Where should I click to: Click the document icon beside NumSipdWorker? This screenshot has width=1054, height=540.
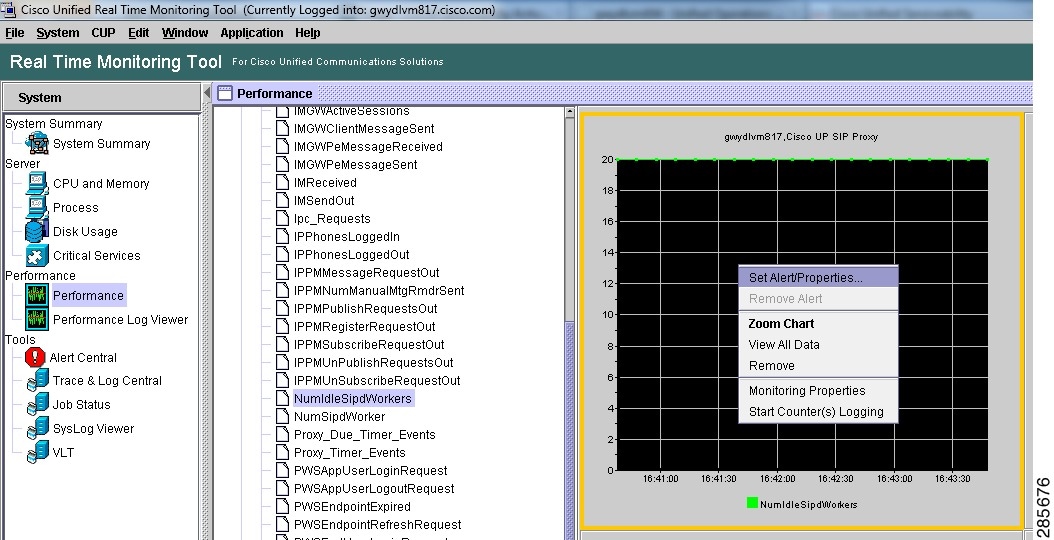click(283, 416)
